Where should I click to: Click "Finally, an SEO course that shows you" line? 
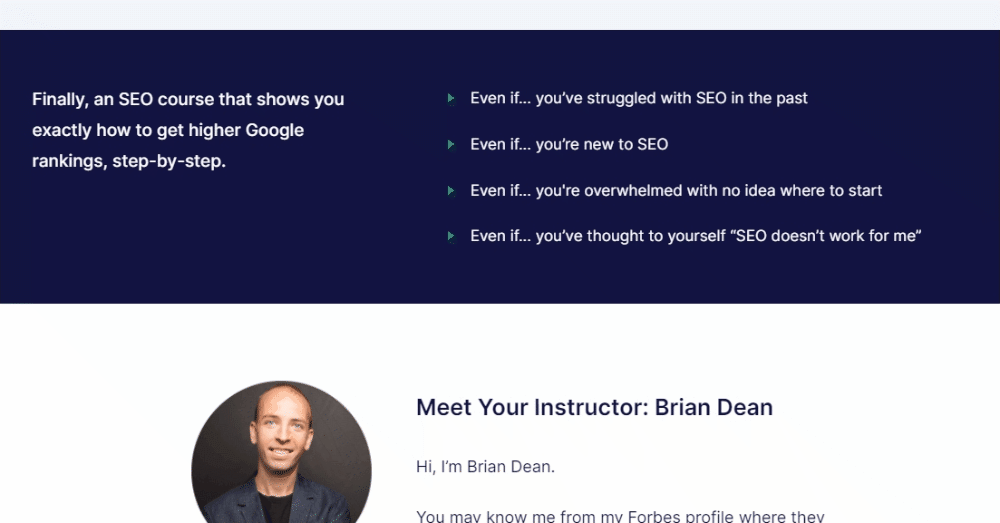[x=188, y=99]
